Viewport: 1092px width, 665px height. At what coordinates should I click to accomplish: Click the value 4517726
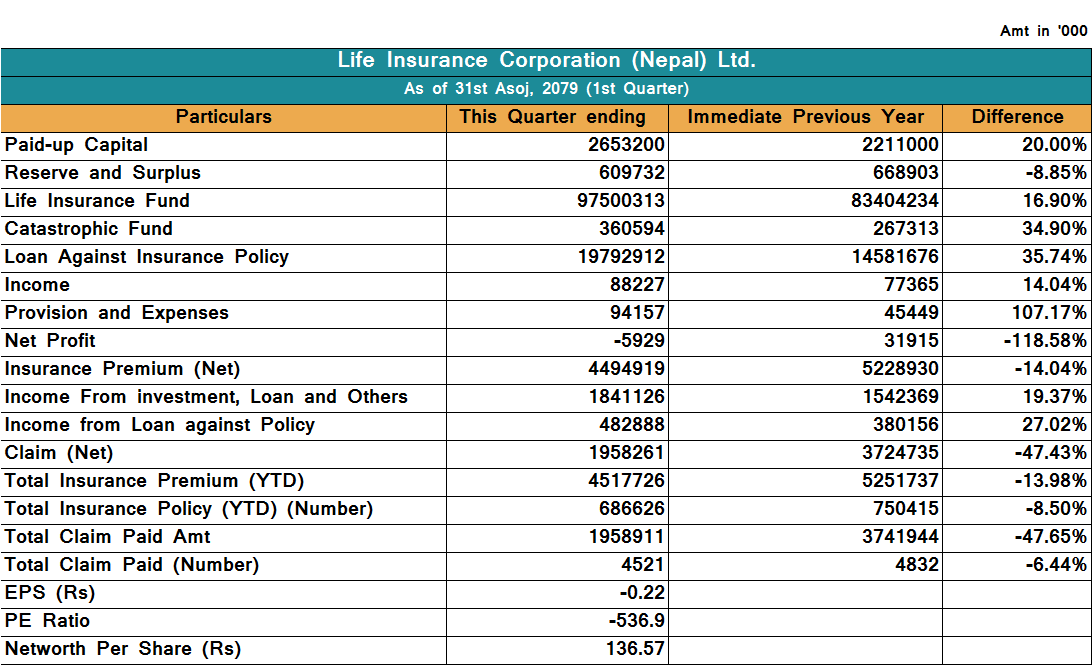[x=626, y=480]
